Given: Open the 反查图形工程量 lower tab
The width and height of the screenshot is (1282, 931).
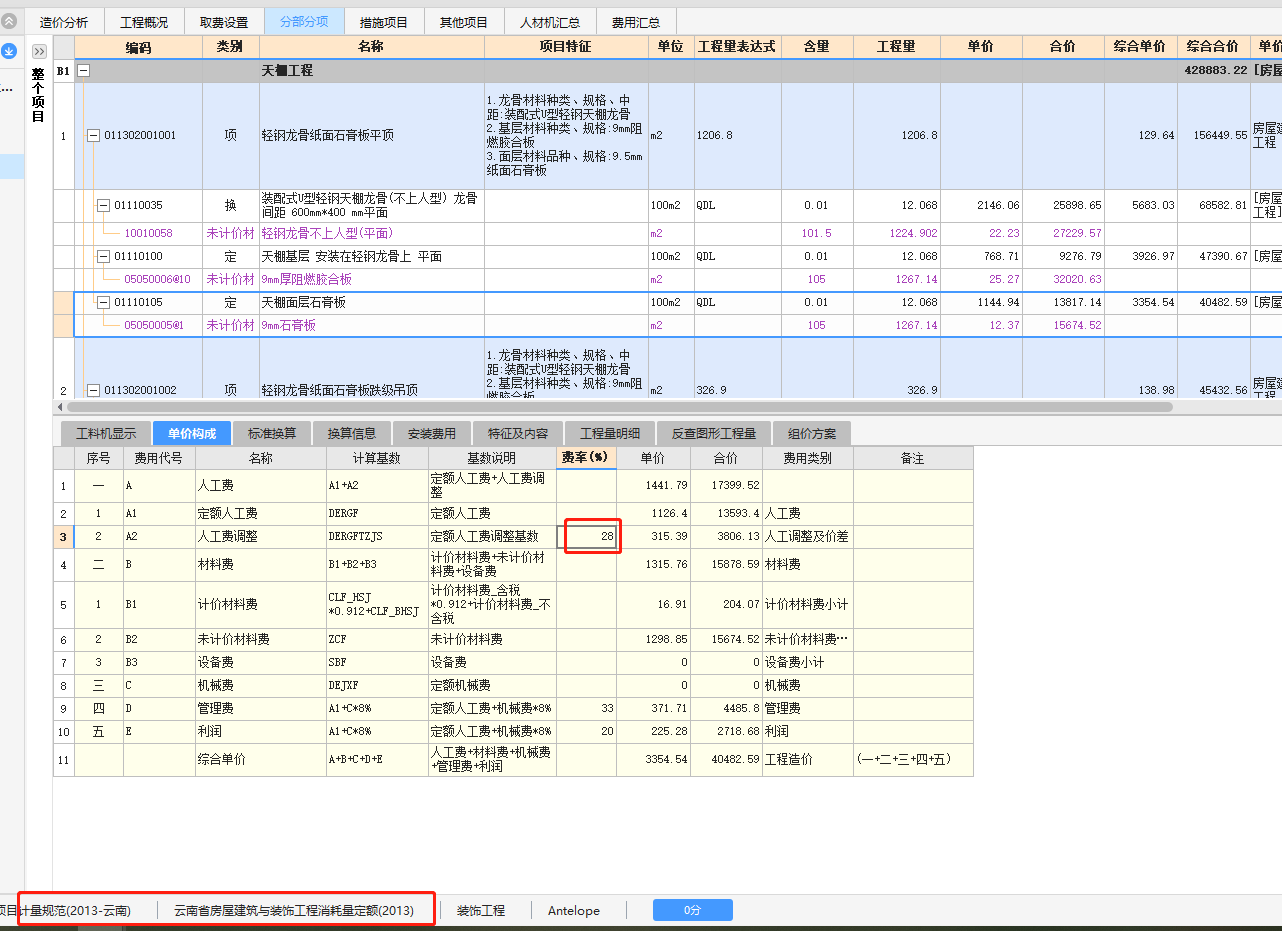Looking at the screenshot, I should [x=714, y=433].
